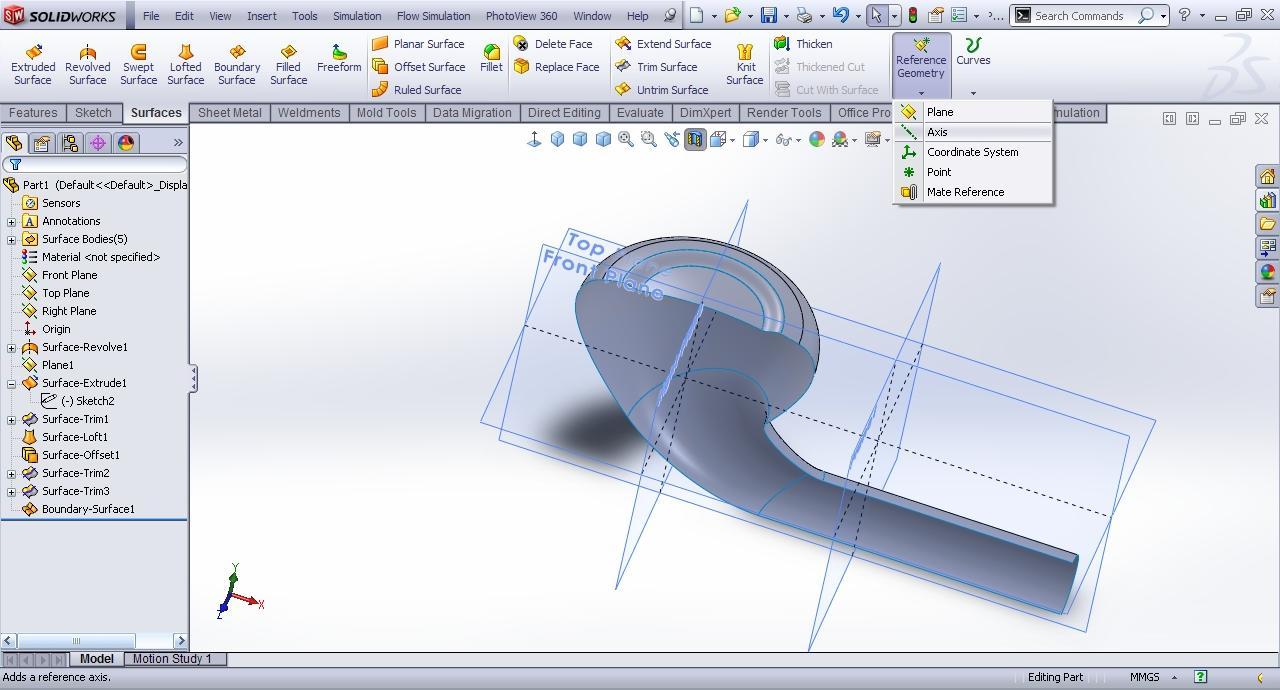
Task: Open the Help question mark icon
Action: [x=1184, y=15]
